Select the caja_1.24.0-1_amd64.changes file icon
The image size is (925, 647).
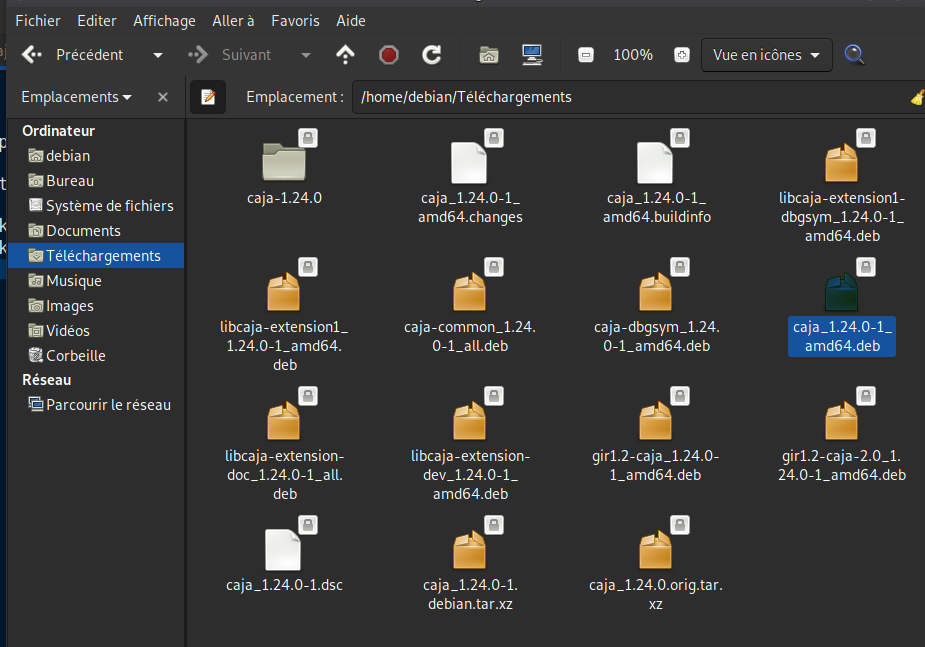pos(470,162)
